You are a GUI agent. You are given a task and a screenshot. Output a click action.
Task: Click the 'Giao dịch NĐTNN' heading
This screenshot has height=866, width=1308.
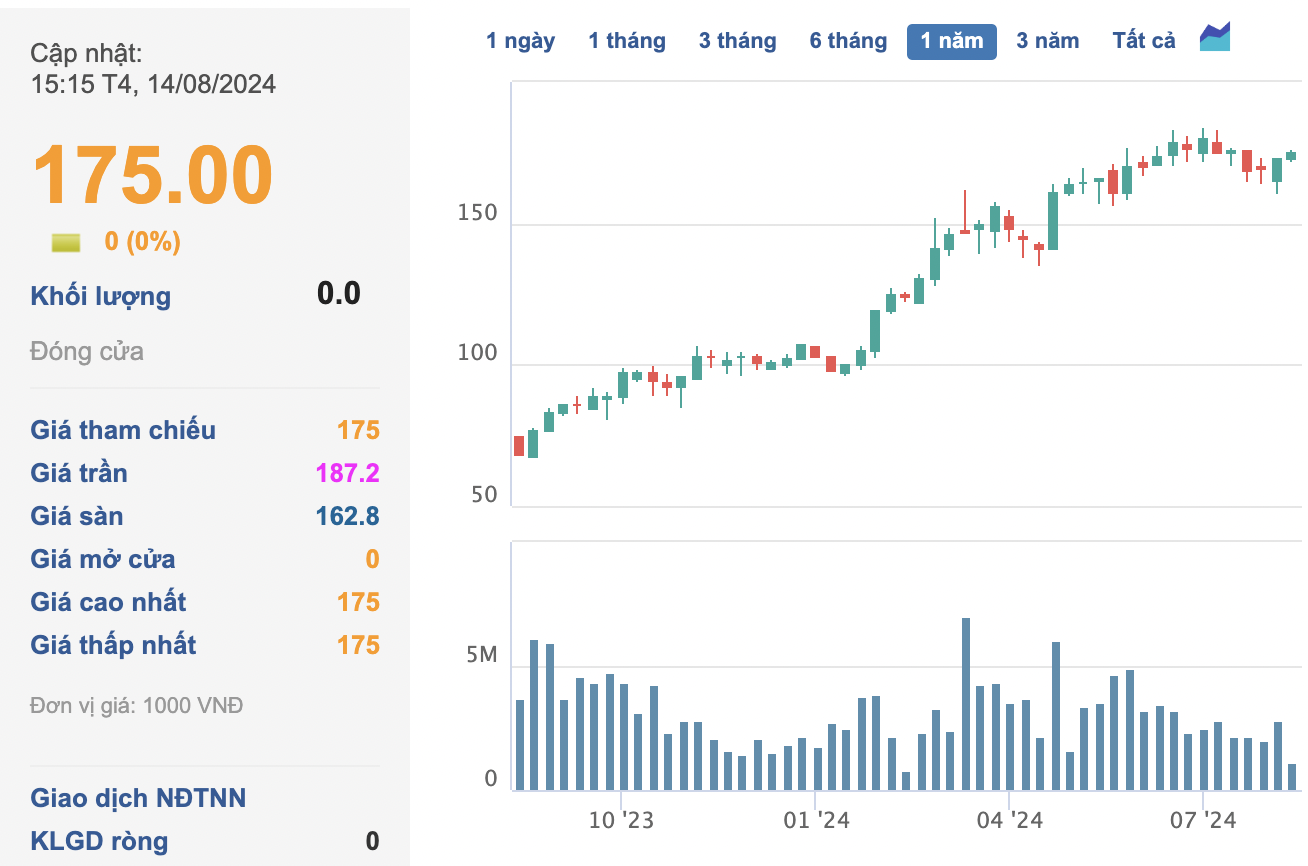pos(138,798)
